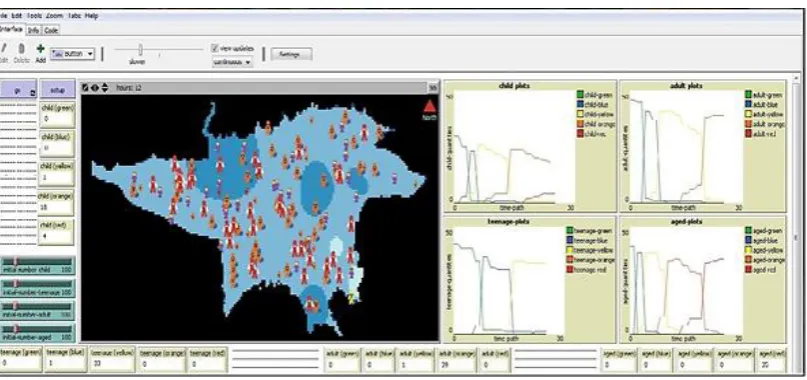
Task: Click the up-down arrows view control
Action: tap(104, 88)
